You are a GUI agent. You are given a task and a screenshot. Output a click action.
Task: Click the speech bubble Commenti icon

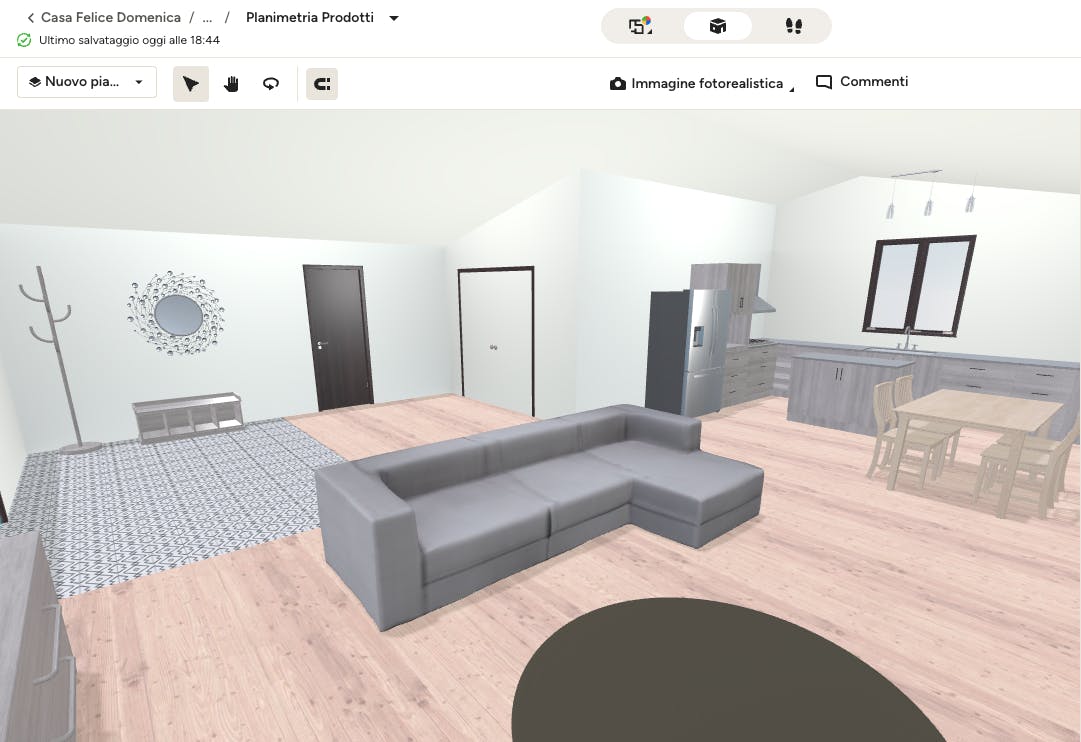(823, 82)
